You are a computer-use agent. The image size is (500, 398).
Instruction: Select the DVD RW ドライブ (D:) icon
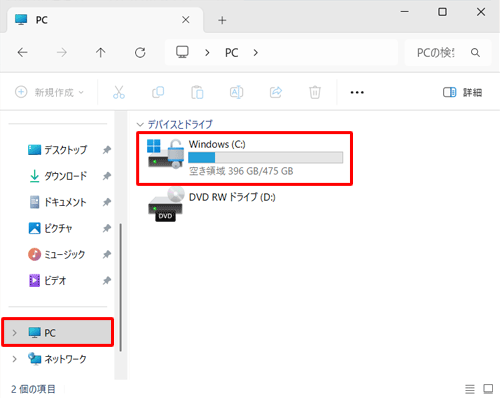(166, 205)
